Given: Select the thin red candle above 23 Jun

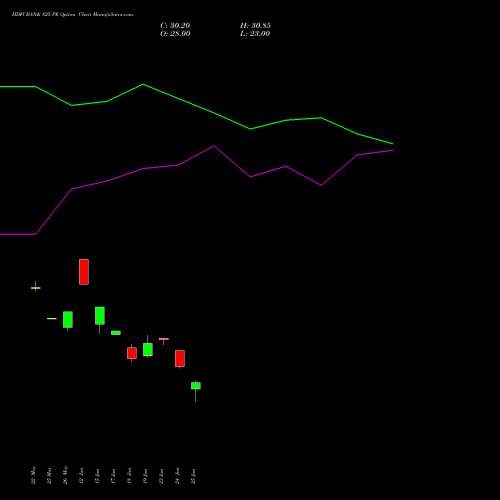Looking at the screenshot, I should pyautogui.click(x=164, y=339).
